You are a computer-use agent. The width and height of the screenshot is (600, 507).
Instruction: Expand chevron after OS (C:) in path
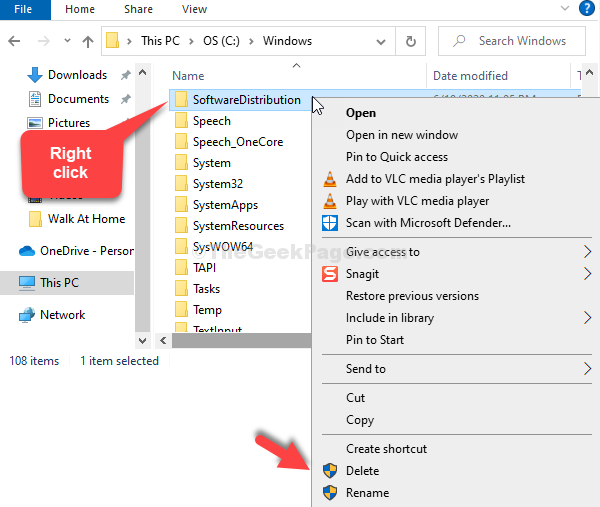coord(251,41)
